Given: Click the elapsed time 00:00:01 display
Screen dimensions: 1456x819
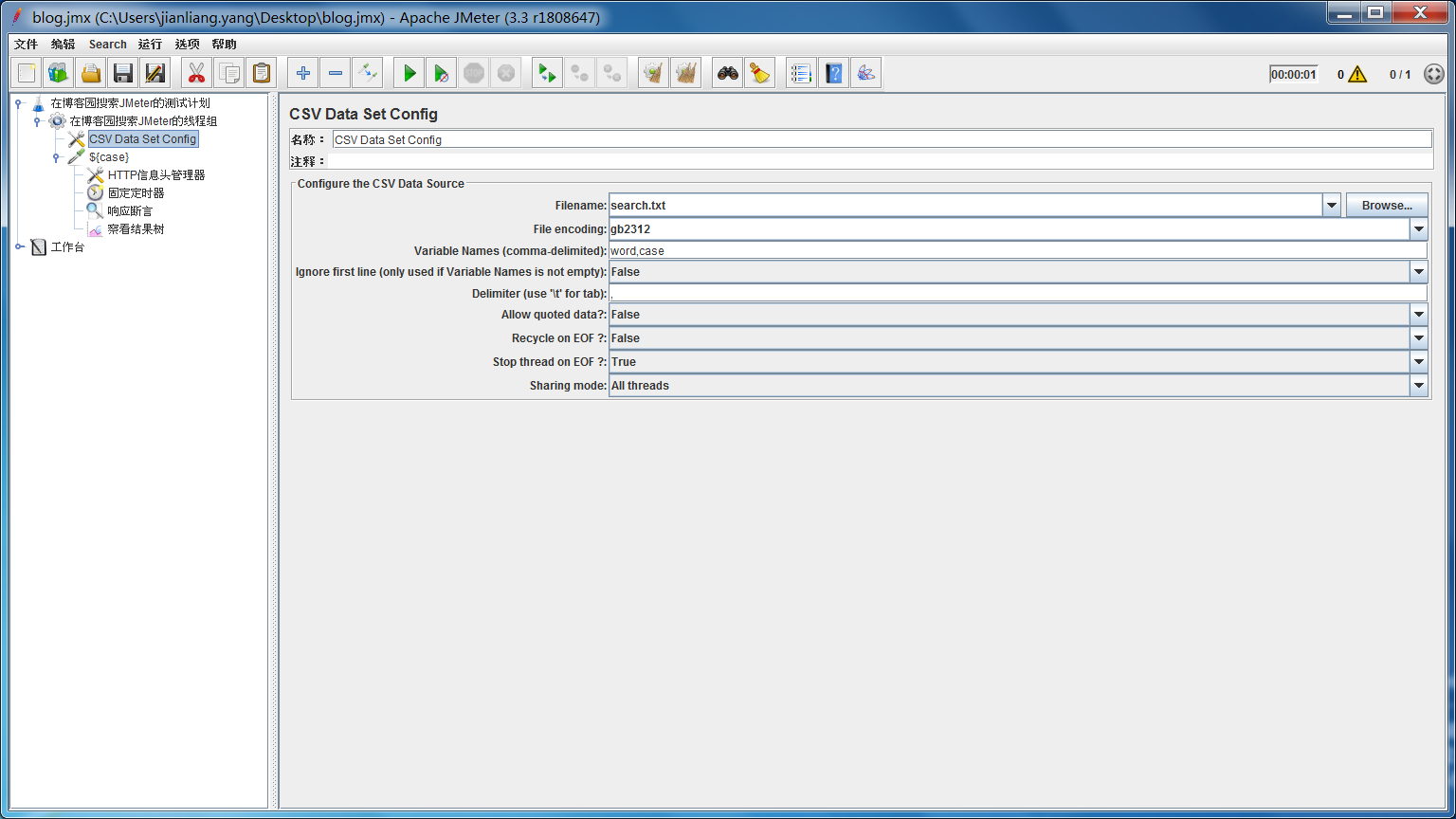Looking at the screenshot, I should [1294, 74].
